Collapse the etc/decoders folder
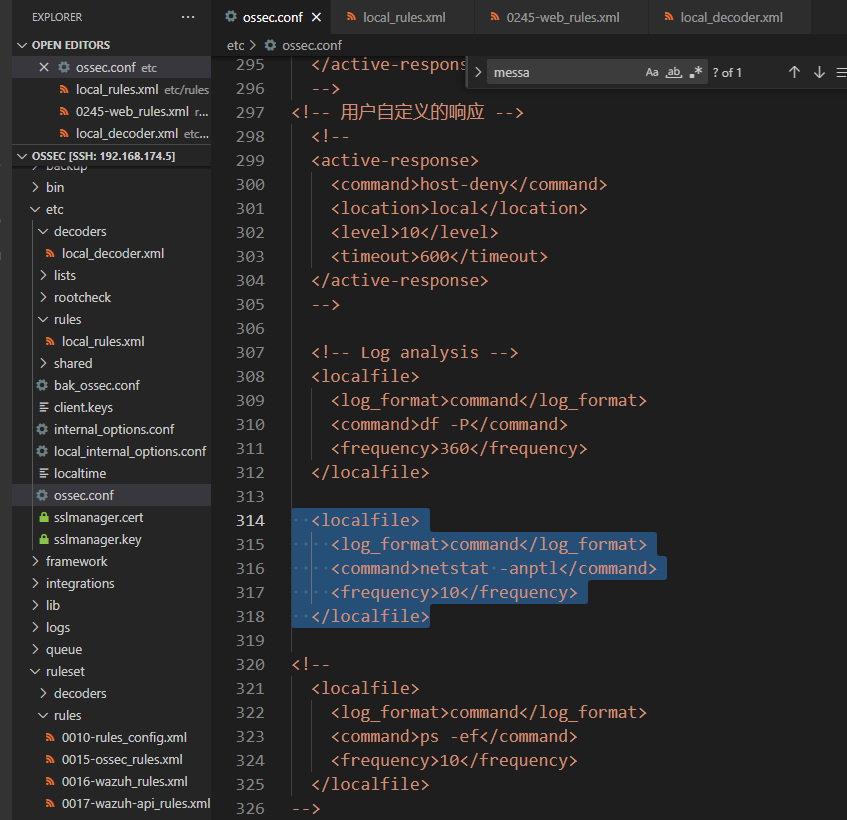 (111, 232)
